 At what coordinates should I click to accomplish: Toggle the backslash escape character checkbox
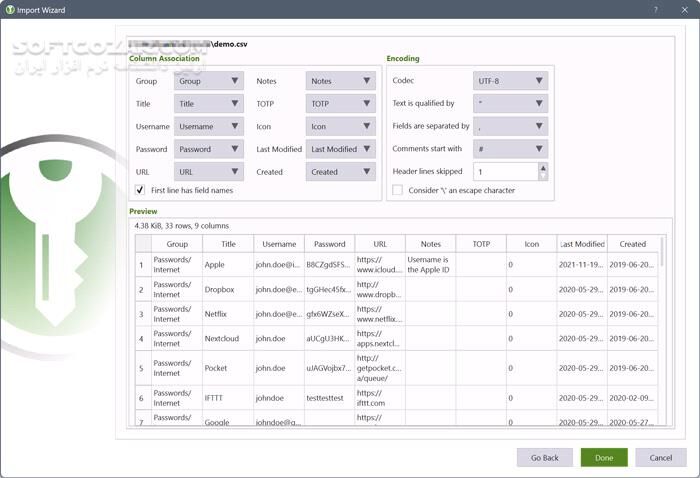coord(398,190)
